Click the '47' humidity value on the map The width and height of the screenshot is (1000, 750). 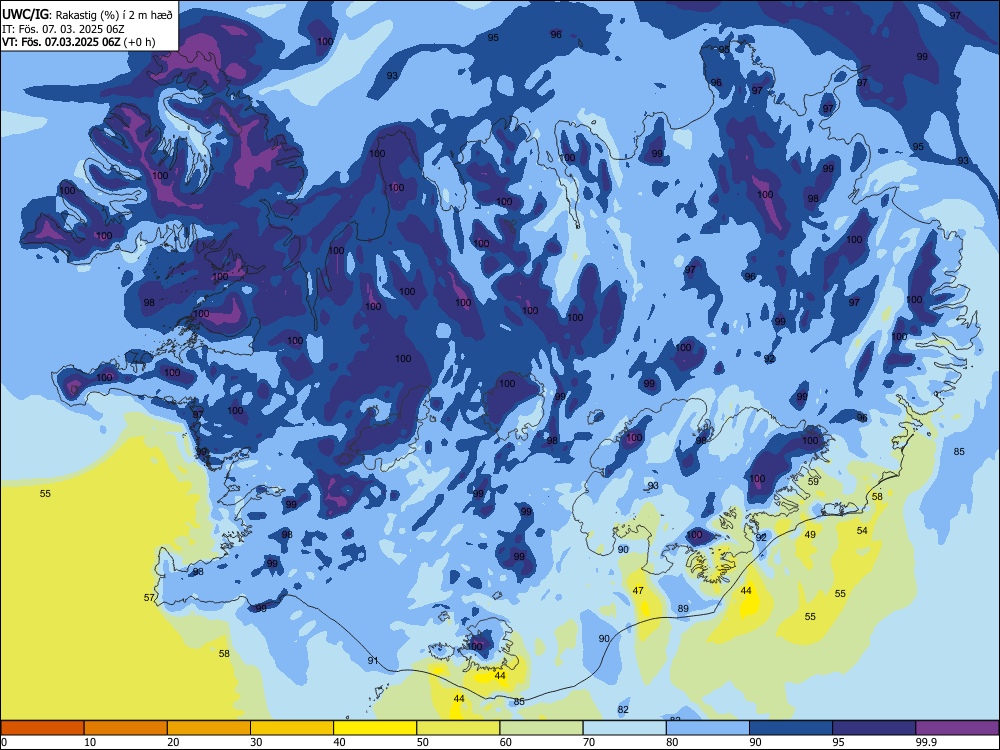pos(638,591)
